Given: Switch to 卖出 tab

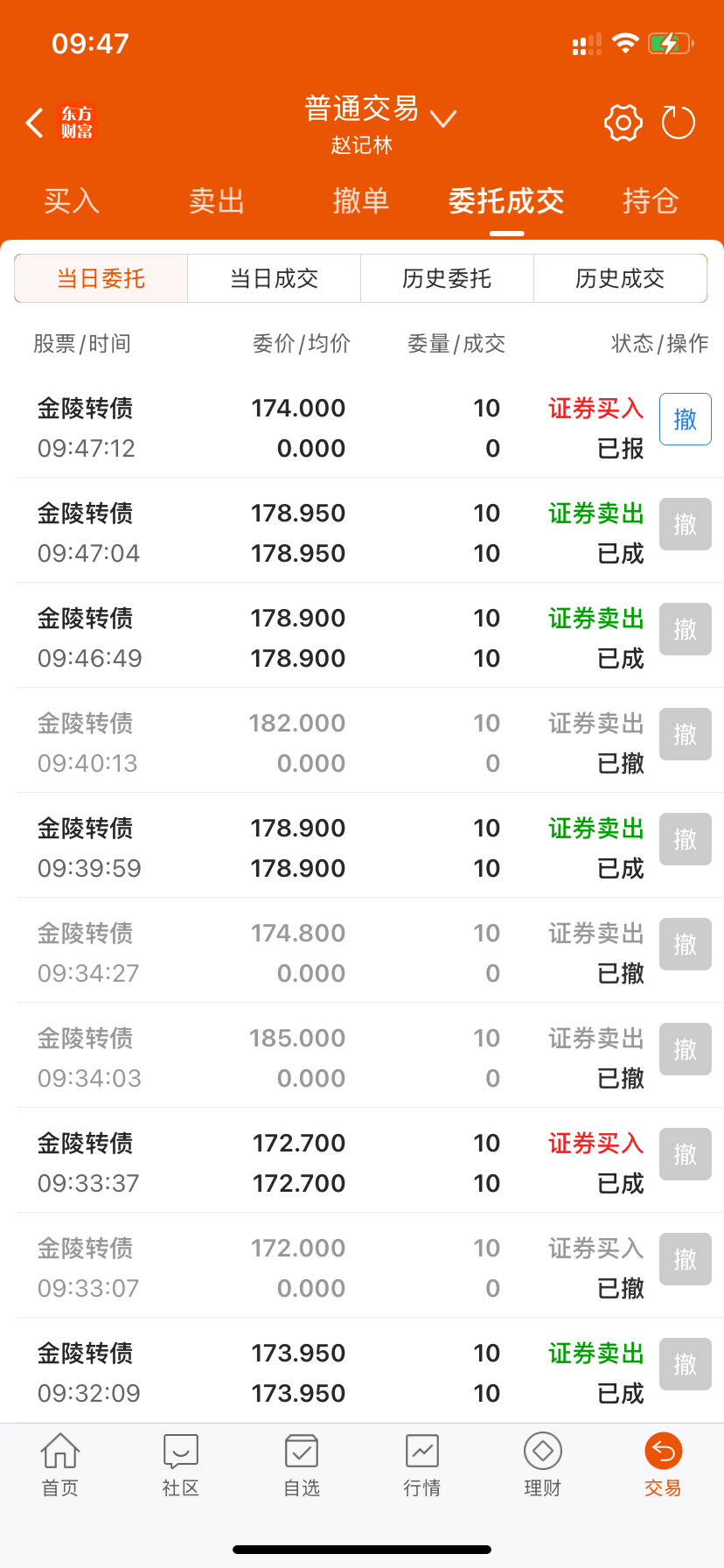Looking at the screenshot, I should pos(217,201).
